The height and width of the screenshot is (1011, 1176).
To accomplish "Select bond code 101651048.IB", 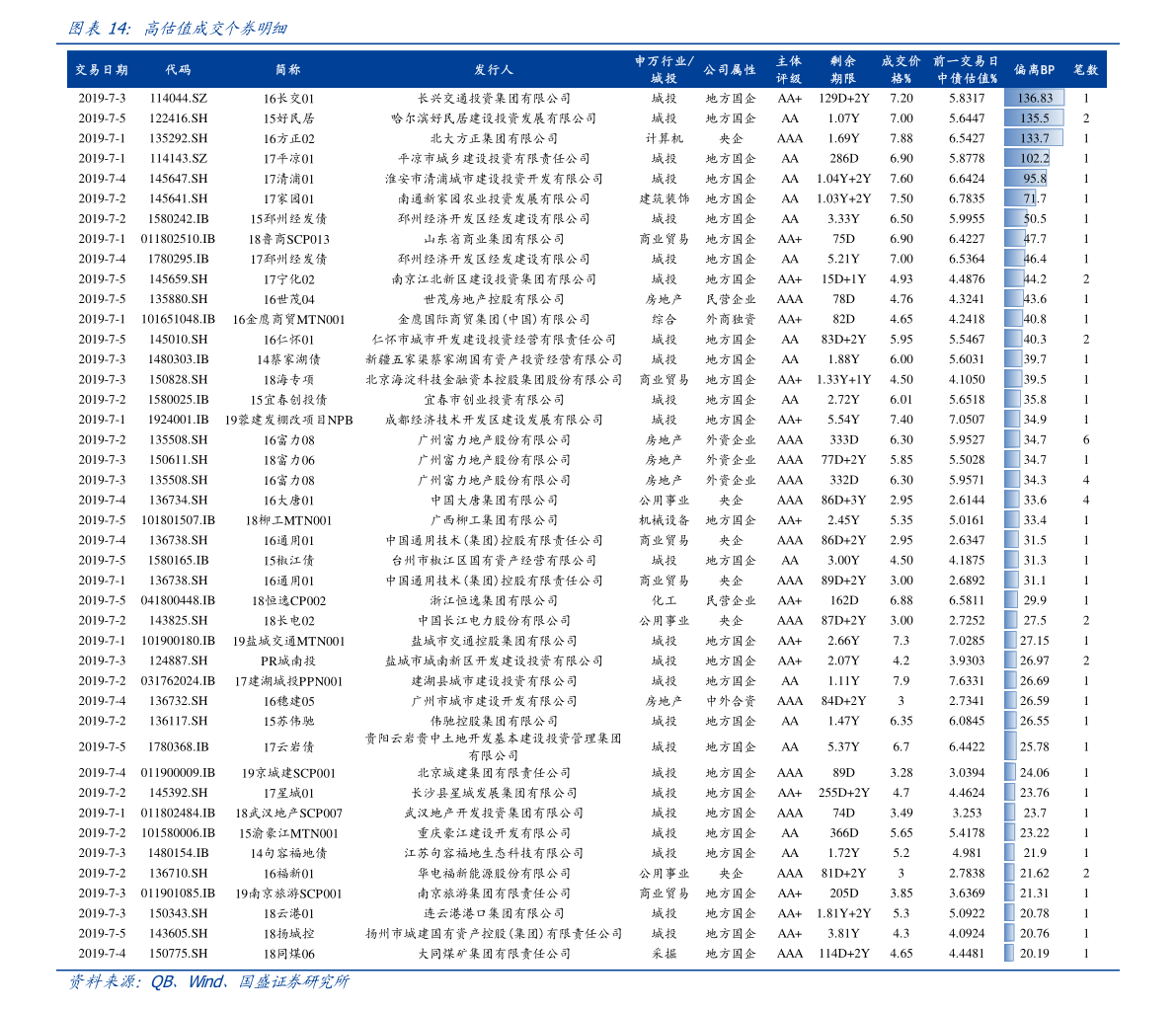I will 178,320.
